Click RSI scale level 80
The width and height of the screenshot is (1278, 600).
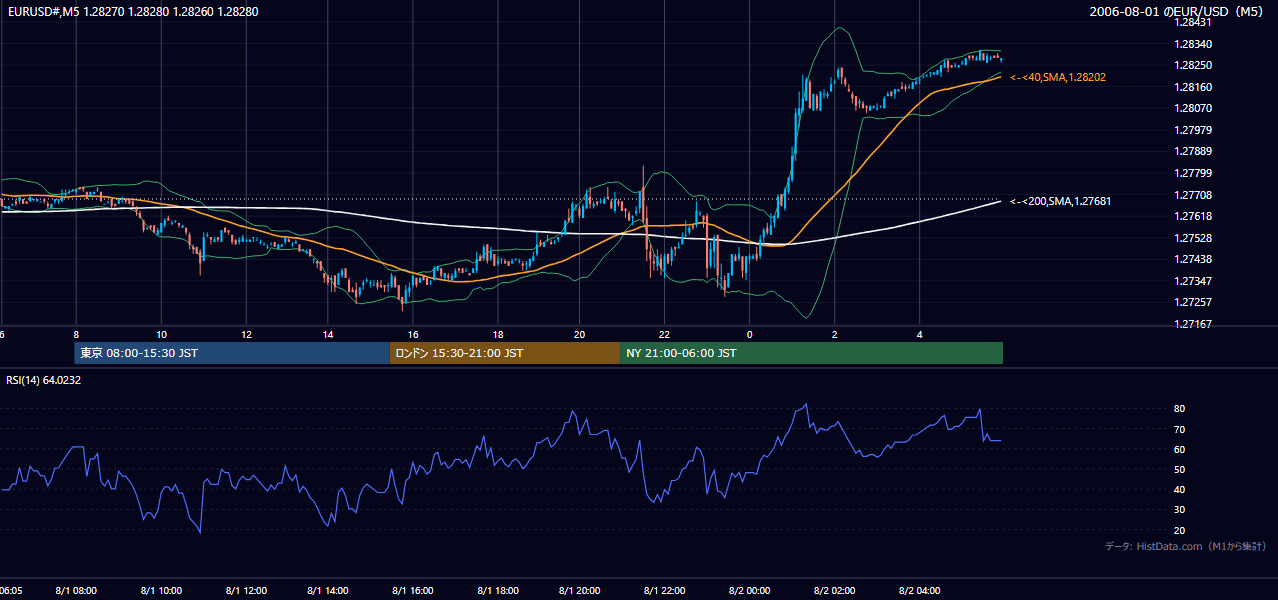[x=1180, y=409]
